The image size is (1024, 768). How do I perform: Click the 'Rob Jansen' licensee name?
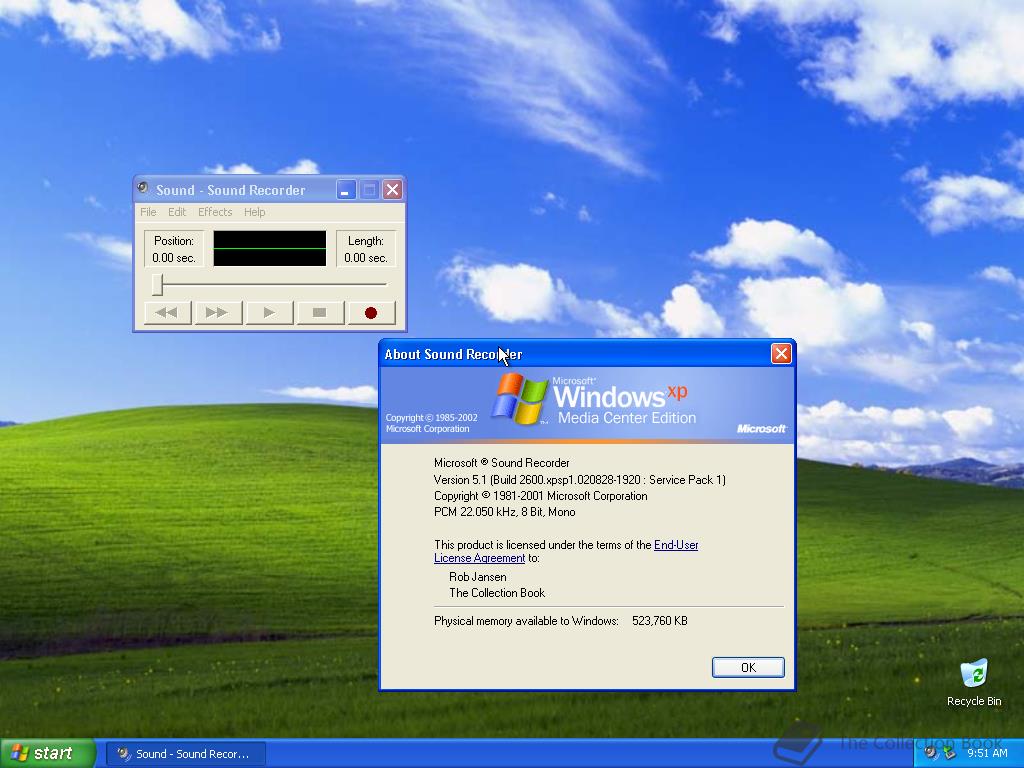tap(477, 577)
